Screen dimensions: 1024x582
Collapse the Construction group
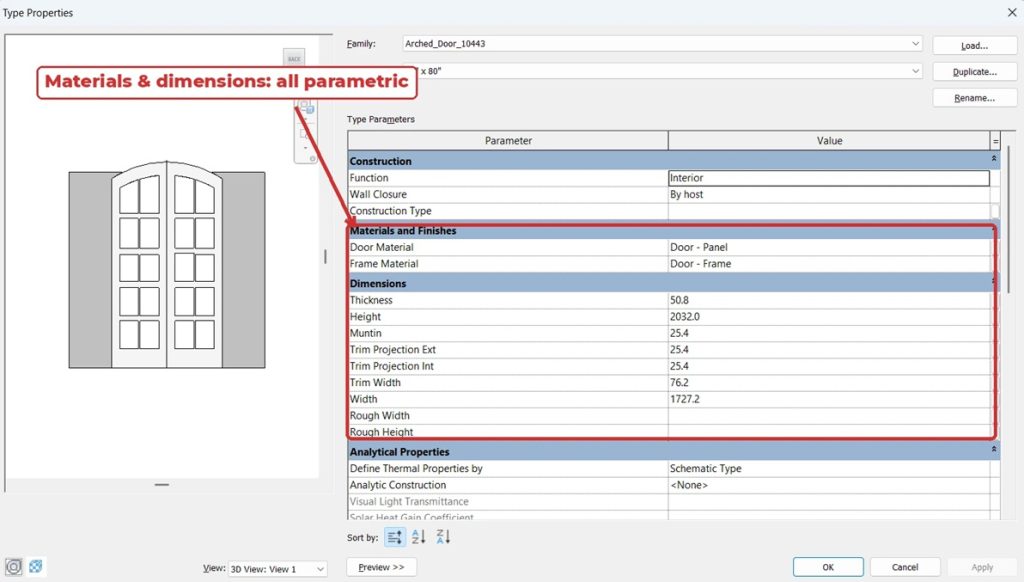tap(994, 159)
